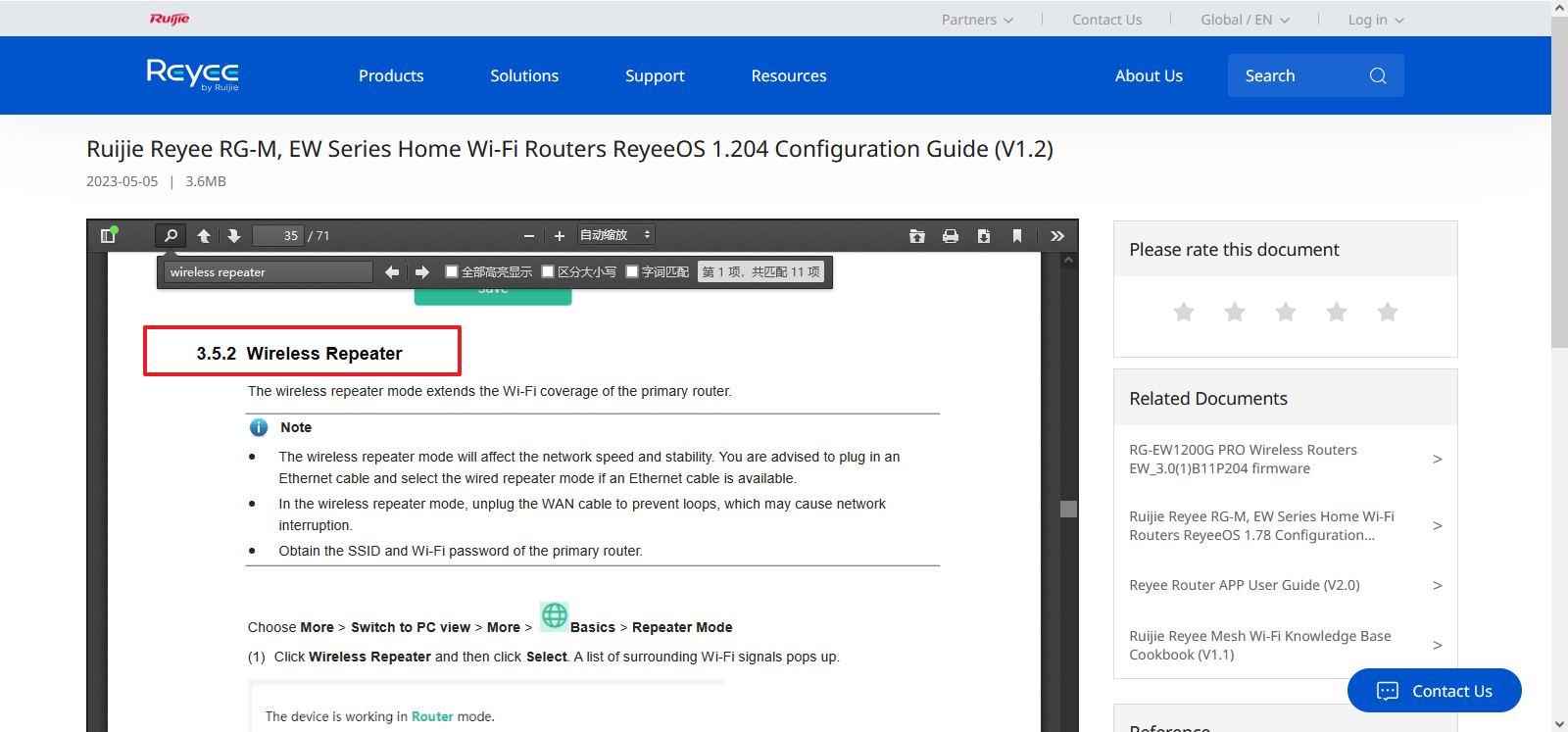Expand the Log in dropdown
This screenshot has width=1568, height=732.
tap(1376, 20)
